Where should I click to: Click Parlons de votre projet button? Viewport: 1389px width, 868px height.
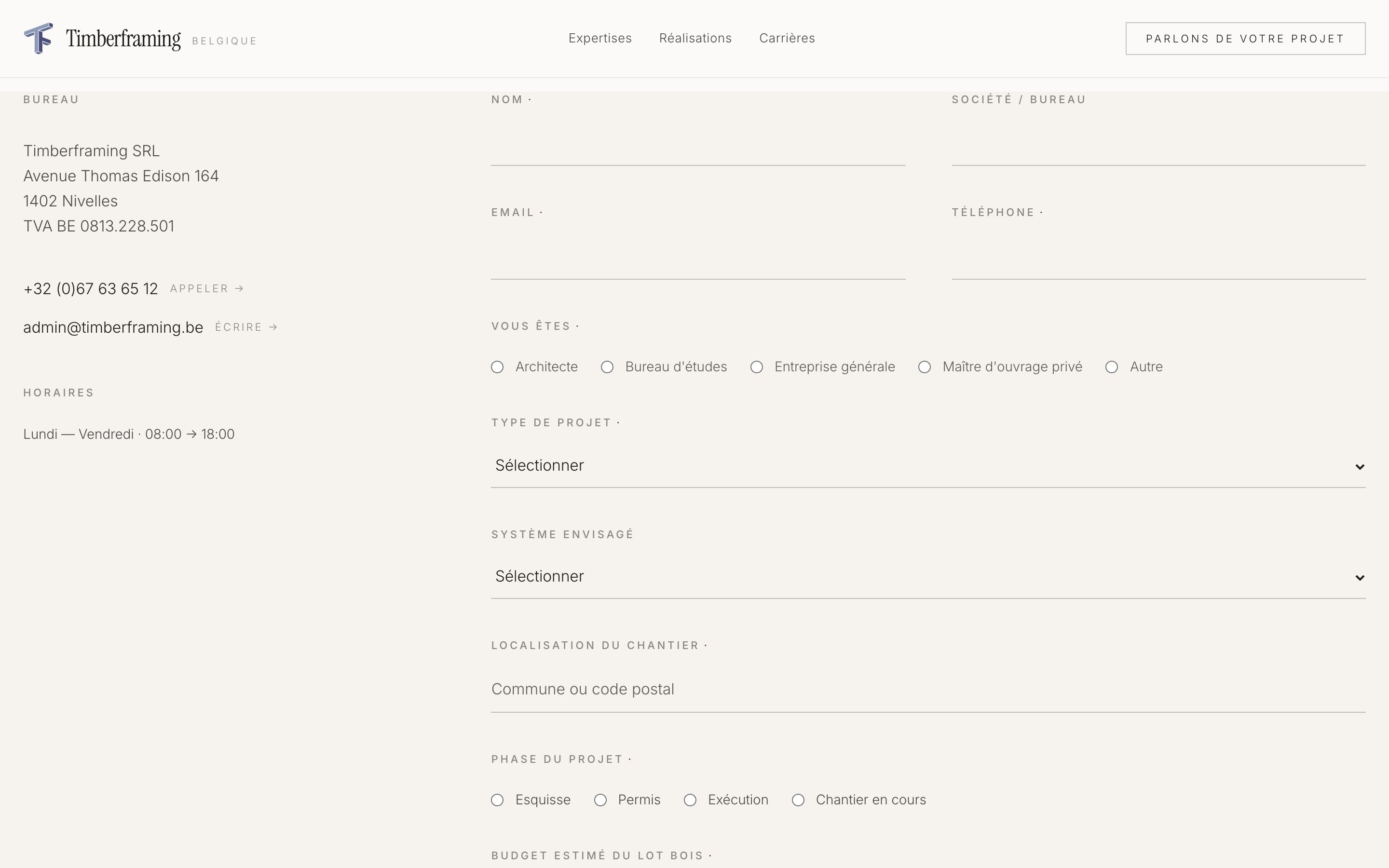tap(1245, 39)
